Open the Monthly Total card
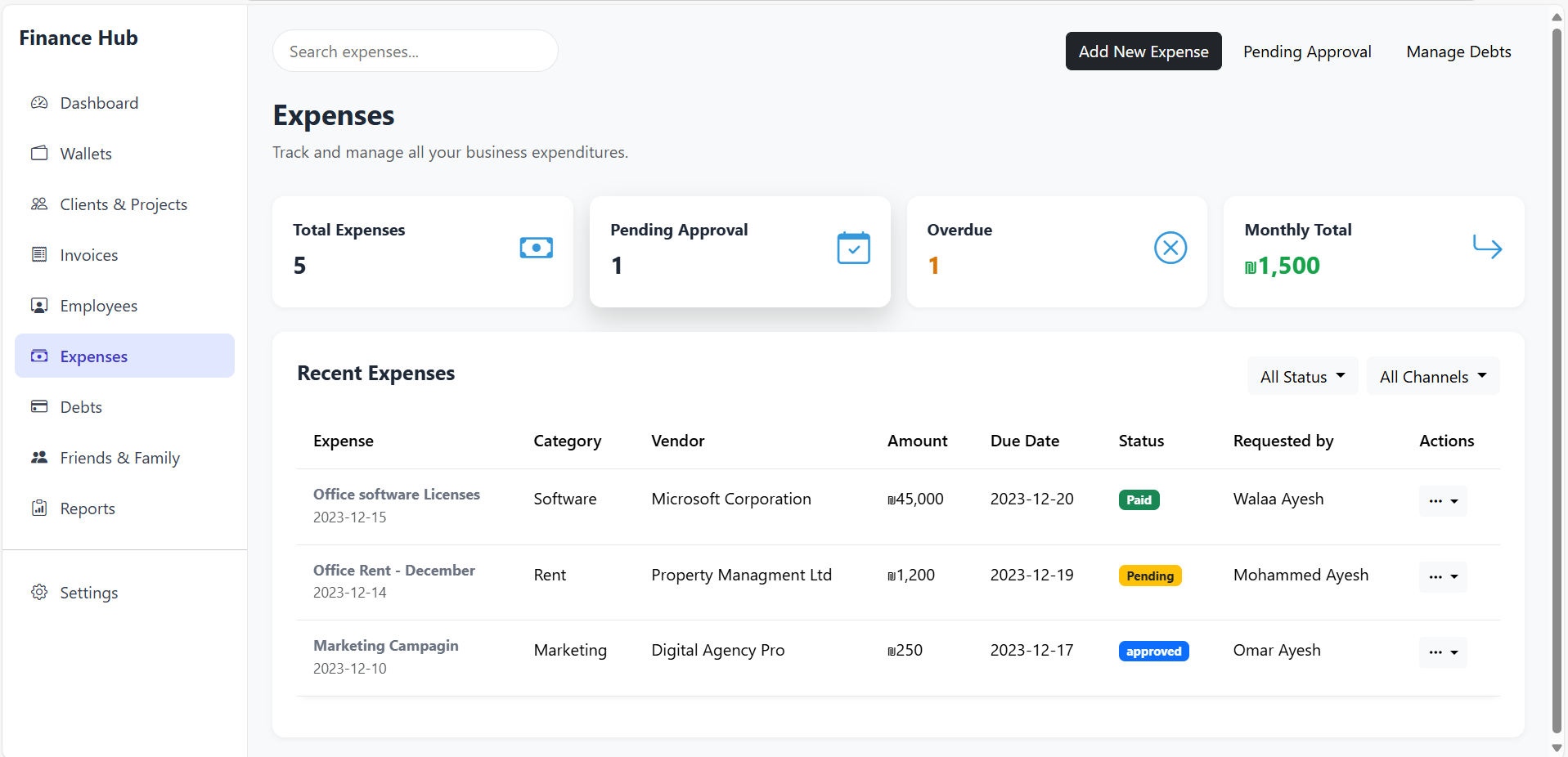 pos(1374,252)
